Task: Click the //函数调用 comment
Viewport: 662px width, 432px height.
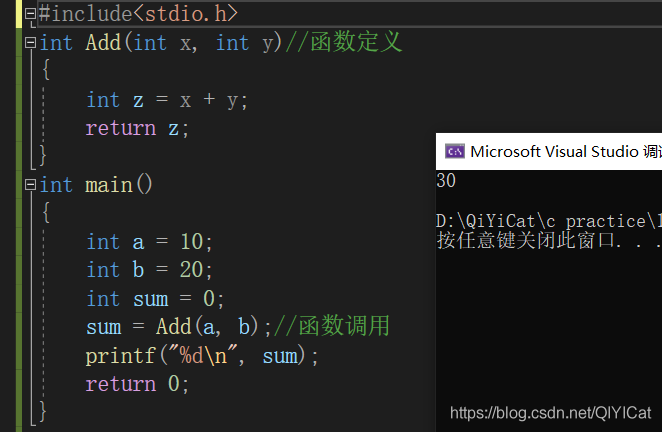Action: (x=332, y=326)
